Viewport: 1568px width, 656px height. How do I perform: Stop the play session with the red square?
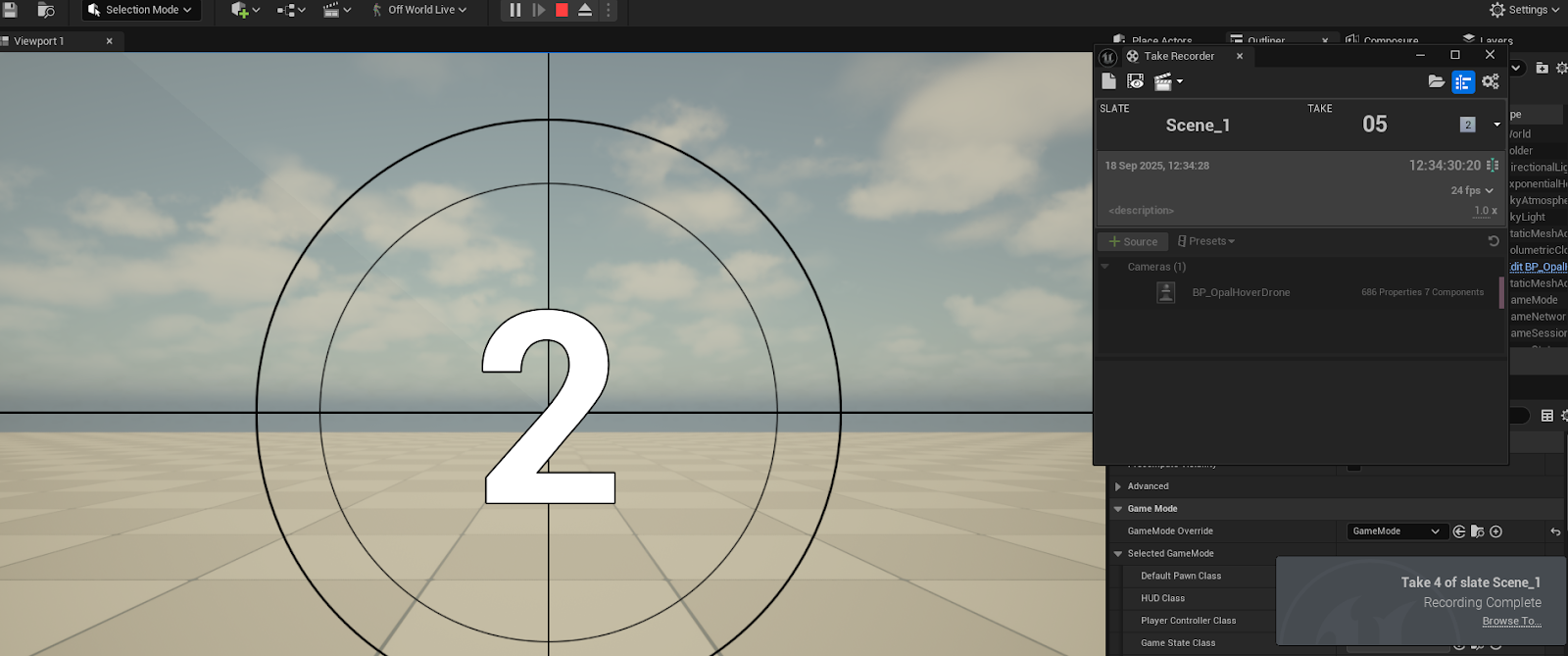coord(562,10)
